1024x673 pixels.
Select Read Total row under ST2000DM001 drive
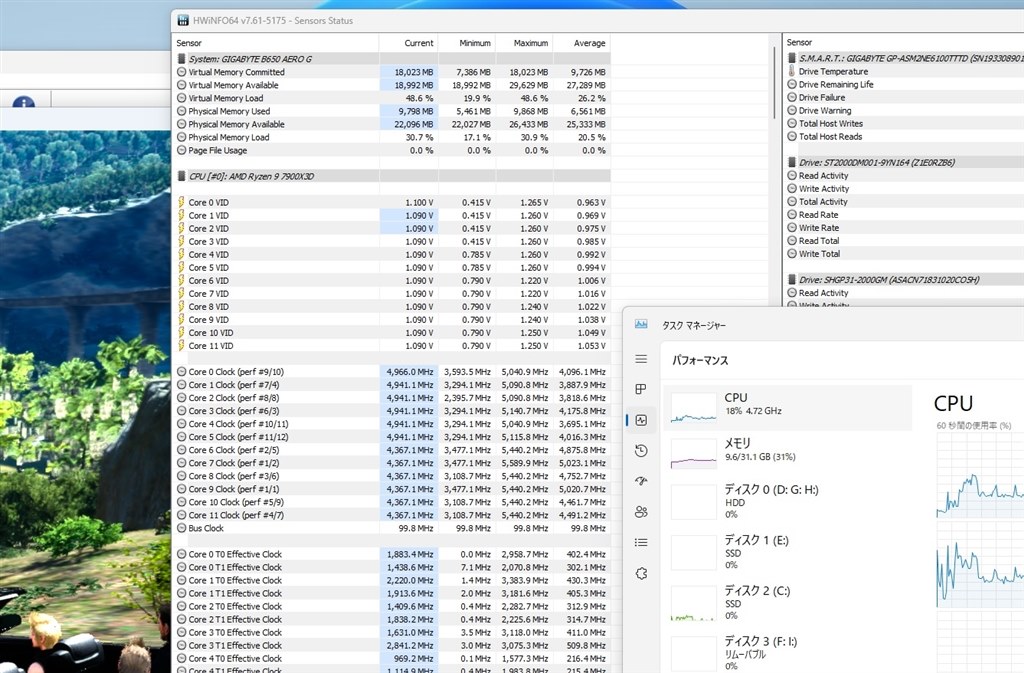[x=904, y=241]
